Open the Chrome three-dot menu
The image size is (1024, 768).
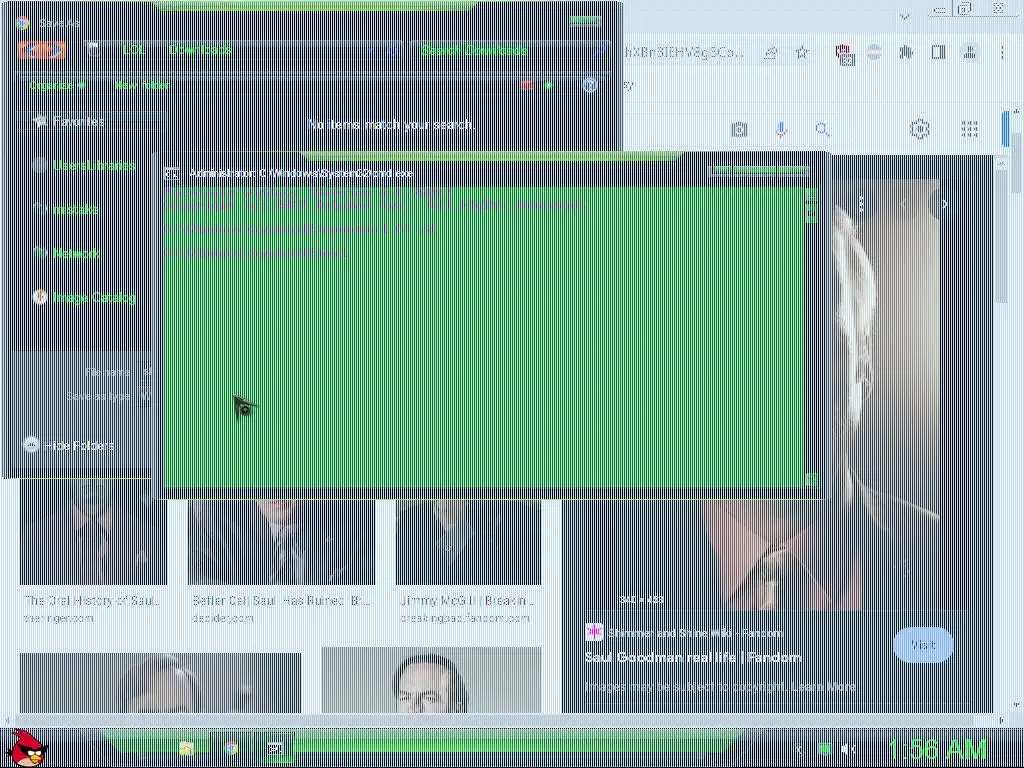click(x=1002, y=52)
